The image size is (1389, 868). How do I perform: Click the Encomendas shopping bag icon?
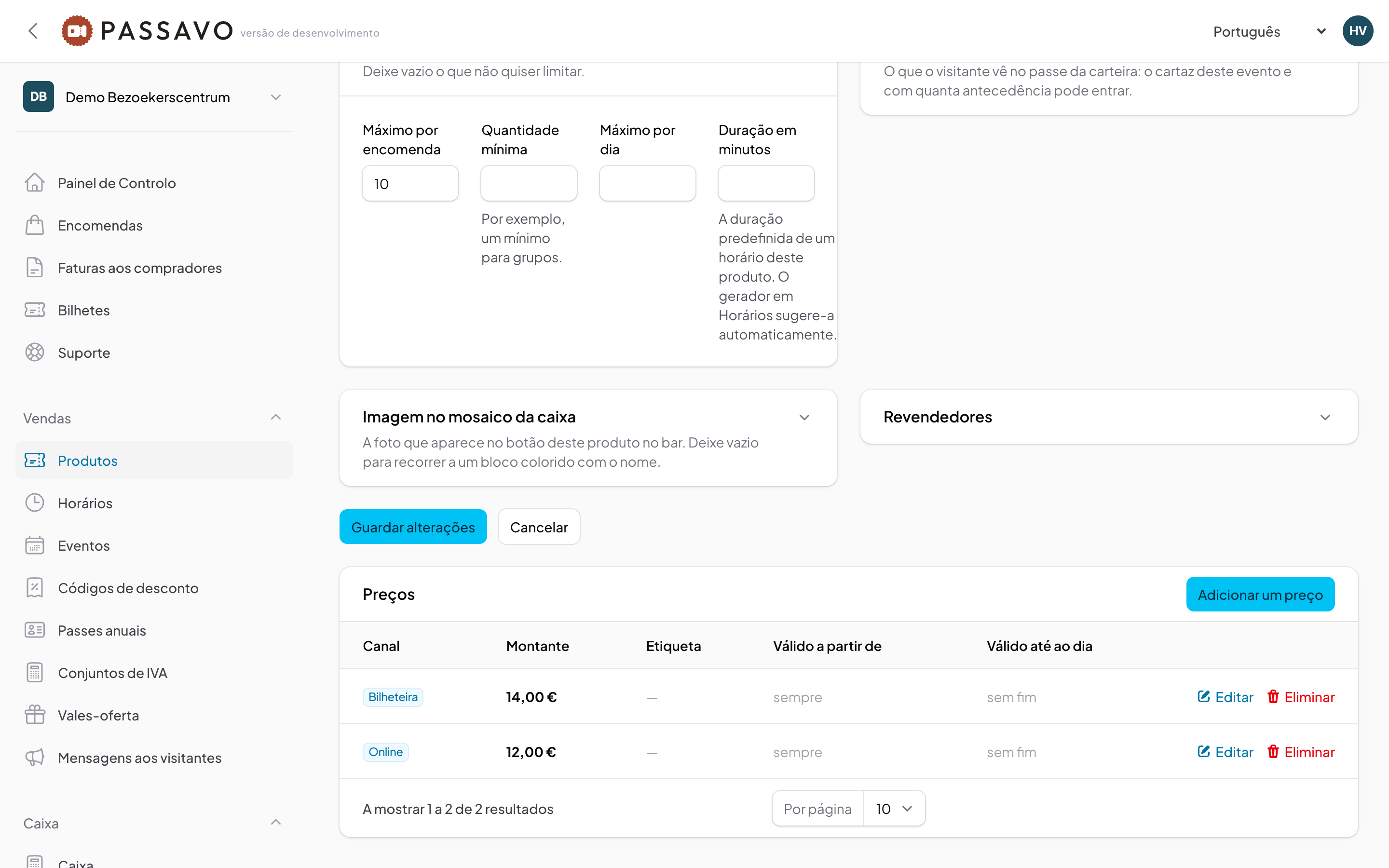coord(35,225)
